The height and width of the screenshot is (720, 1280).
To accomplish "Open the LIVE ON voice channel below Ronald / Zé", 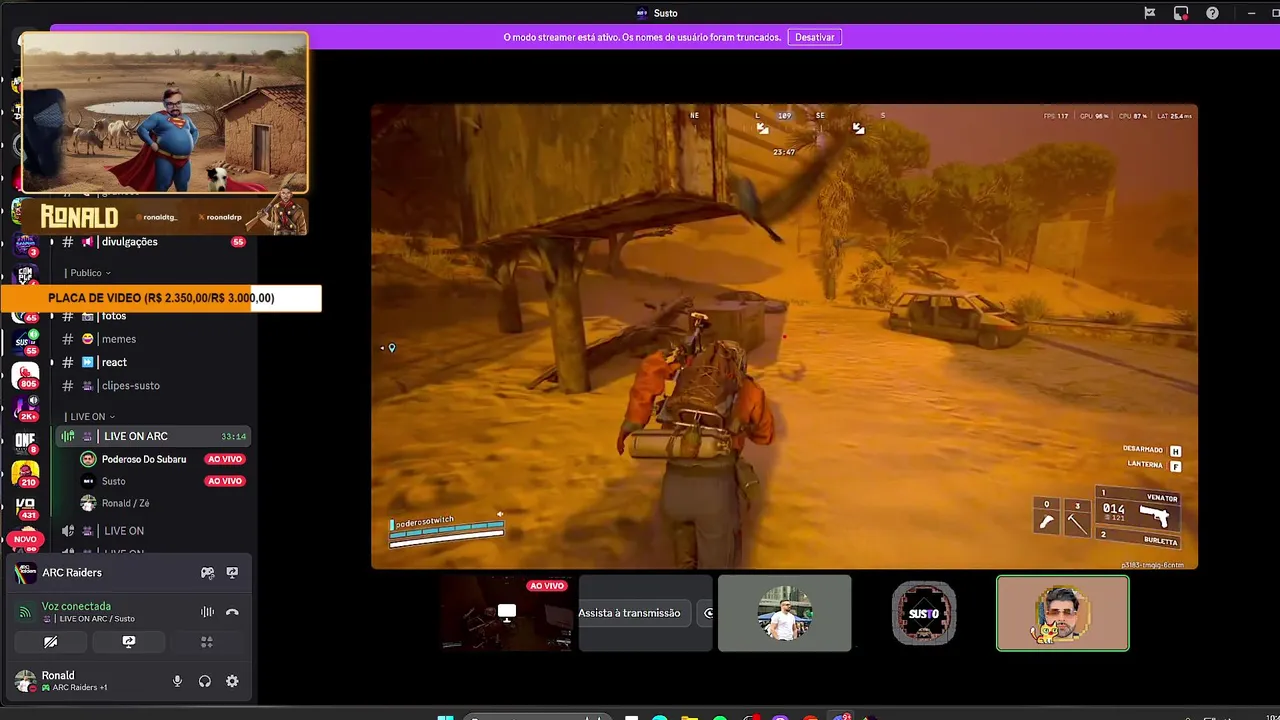I will [152, 531].
